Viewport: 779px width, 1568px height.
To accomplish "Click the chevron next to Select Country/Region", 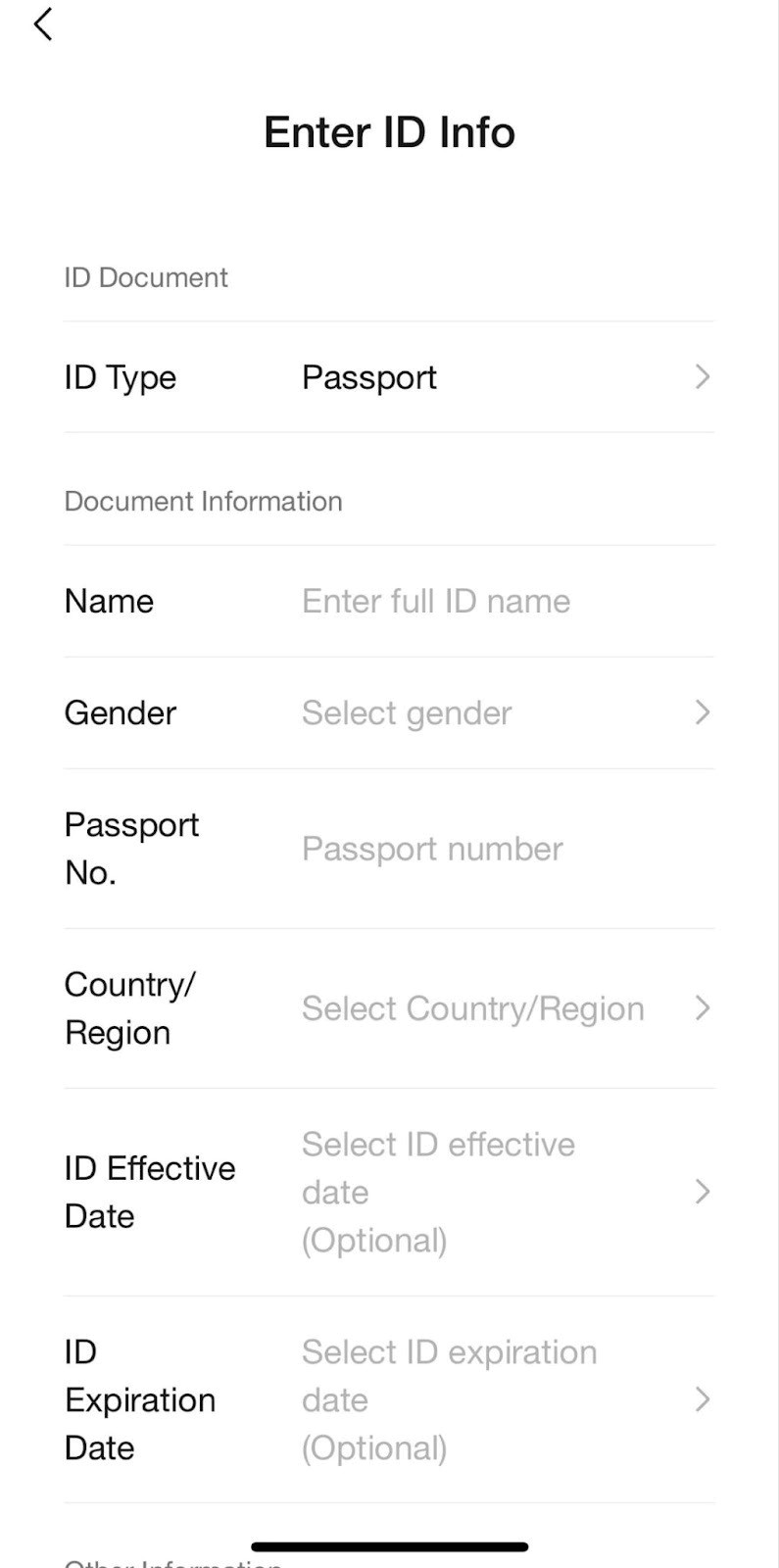I will coord(702,1008).
